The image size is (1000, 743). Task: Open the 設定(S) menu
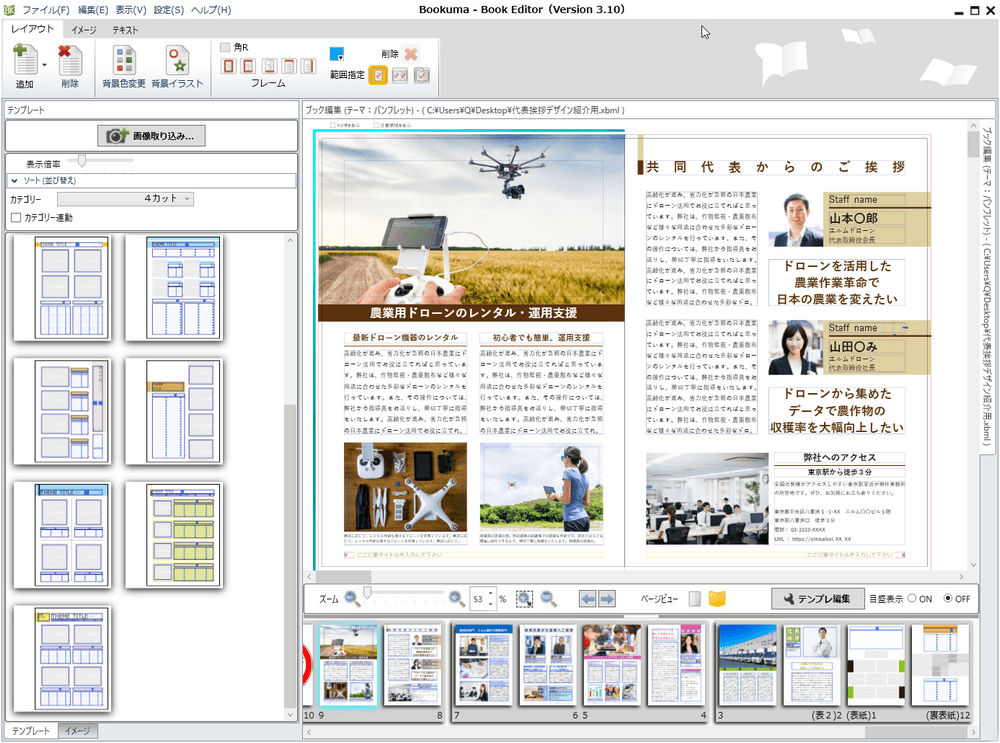[168, 10]
